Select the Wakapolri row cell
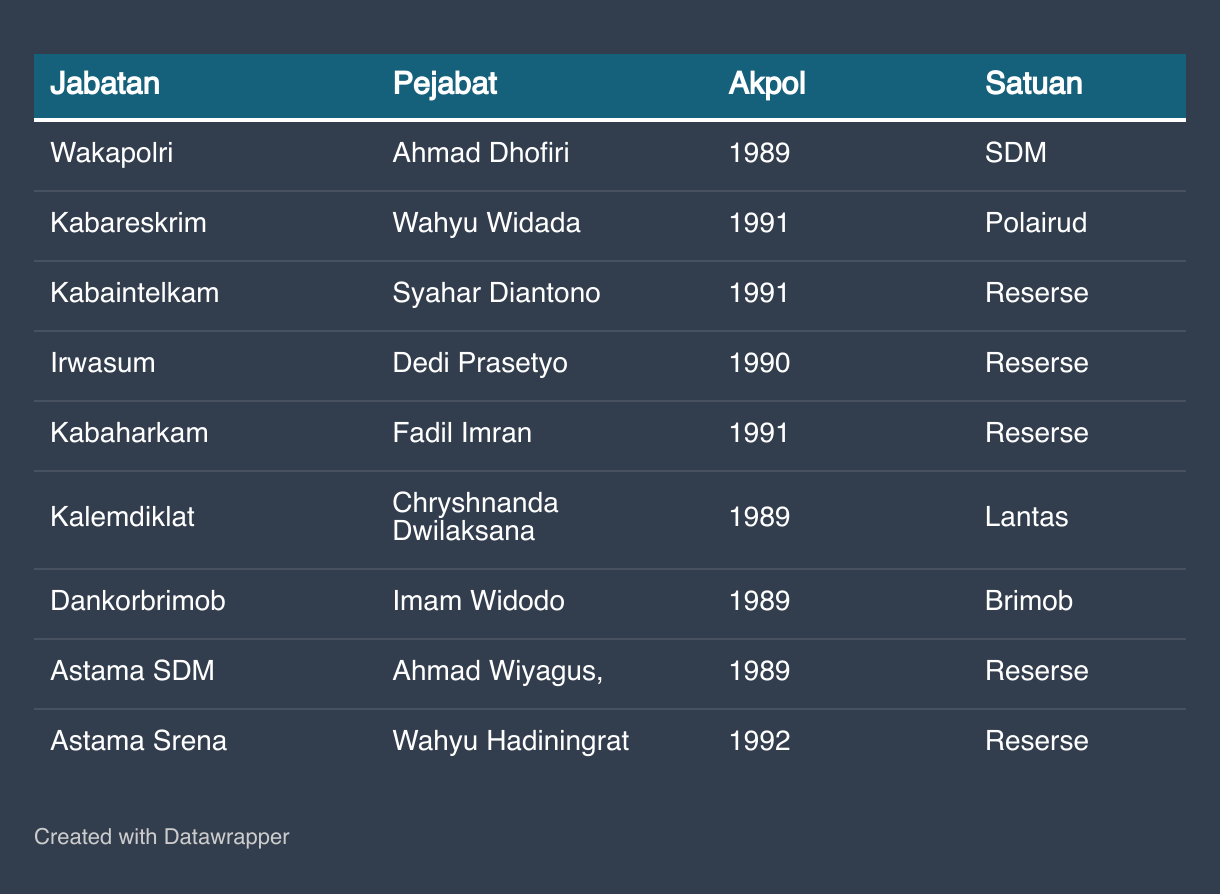This screenshot has height=894, width=1220. [x=111, y=153]
